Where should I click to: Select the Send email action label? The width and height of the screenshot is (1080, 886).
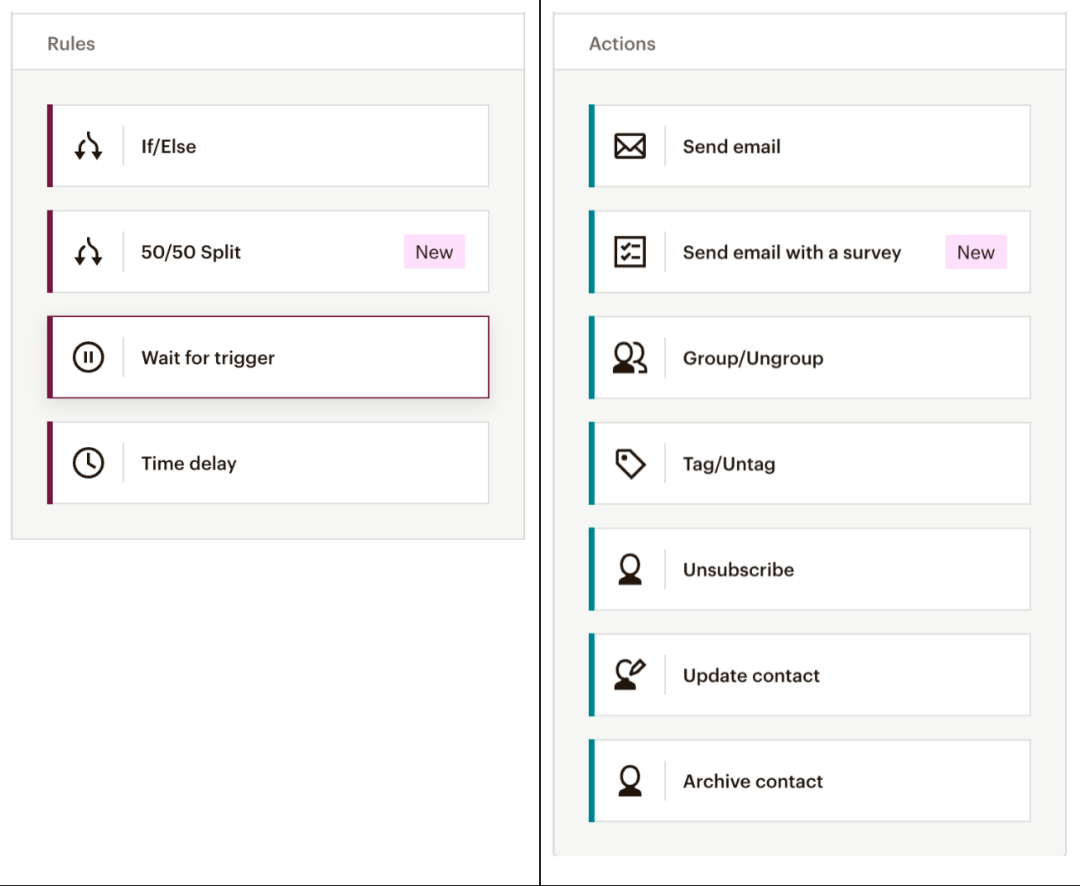pyautogui.click(x=731, y=147)
